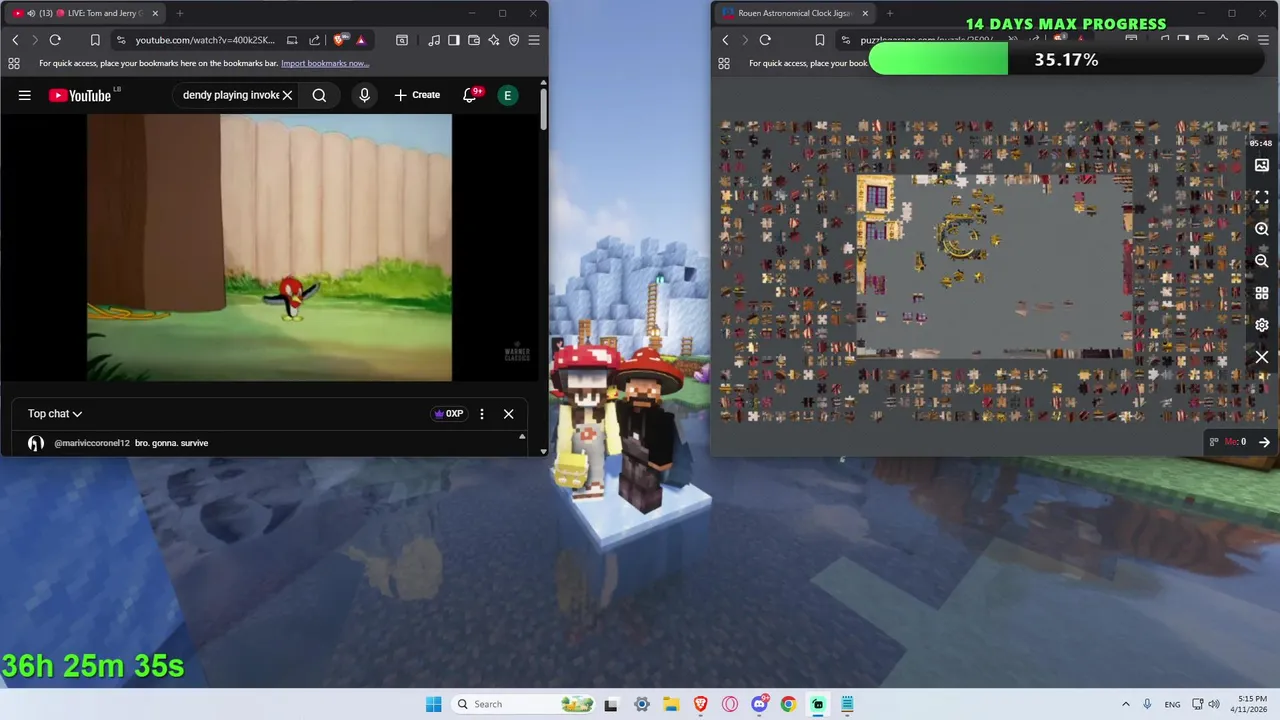Expand the Top chat dropdown
This screenshot has width=1280, height=720.
(x=55, y=413)
